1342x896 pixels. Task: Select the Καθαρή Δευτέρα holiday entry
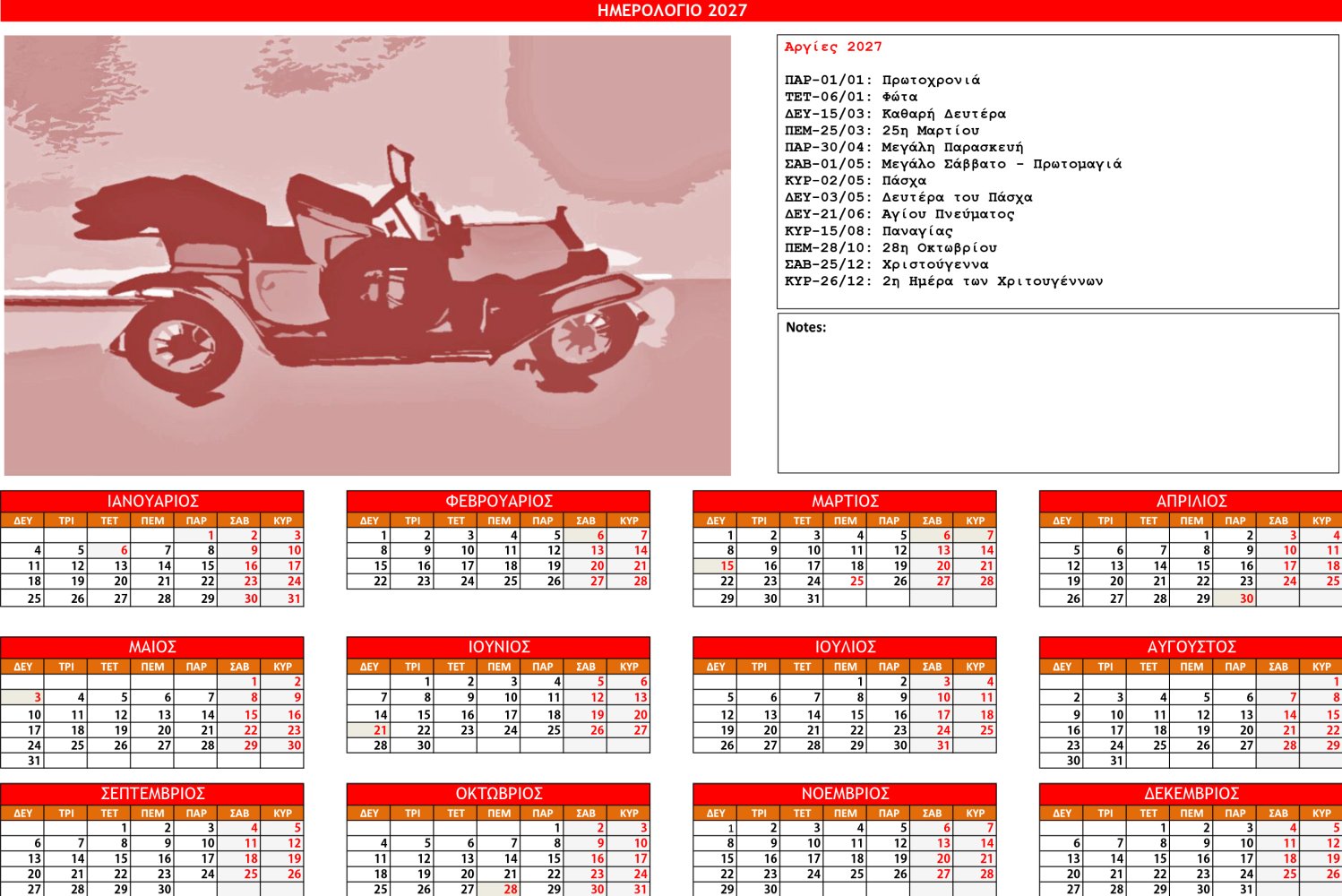(x=896, y=114)
